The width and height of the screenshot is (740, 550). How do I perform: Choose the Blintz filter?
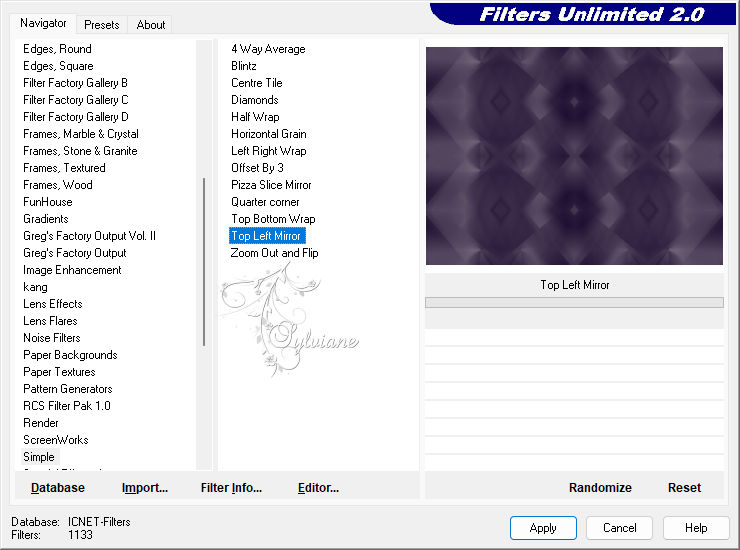(x=244, y=66)
